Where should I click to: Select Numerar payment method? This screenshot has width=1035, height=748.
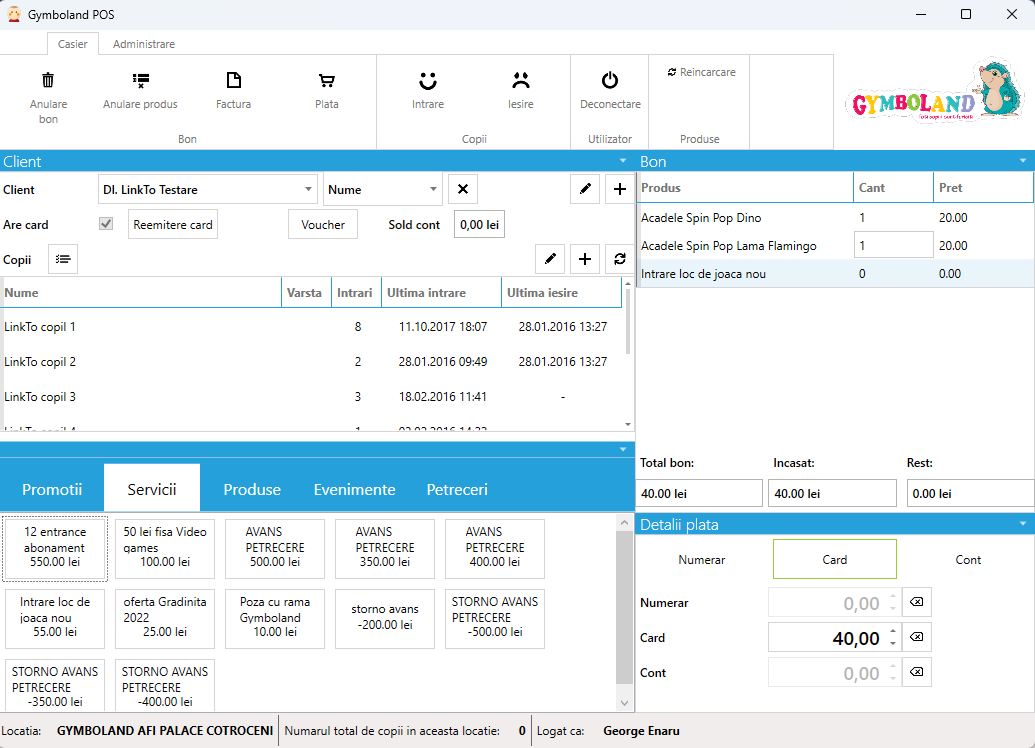(x=702, y=560)
